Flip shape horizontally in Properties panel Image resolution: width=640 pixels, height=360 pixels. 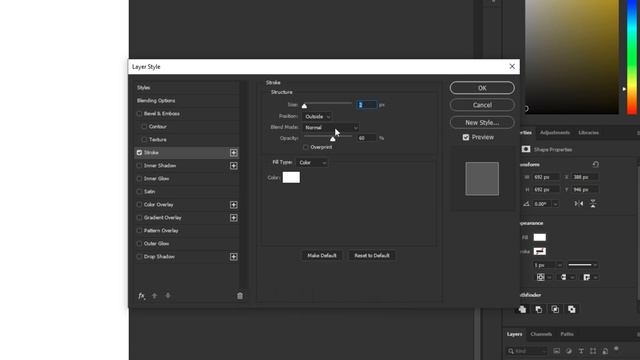point(579,203)
